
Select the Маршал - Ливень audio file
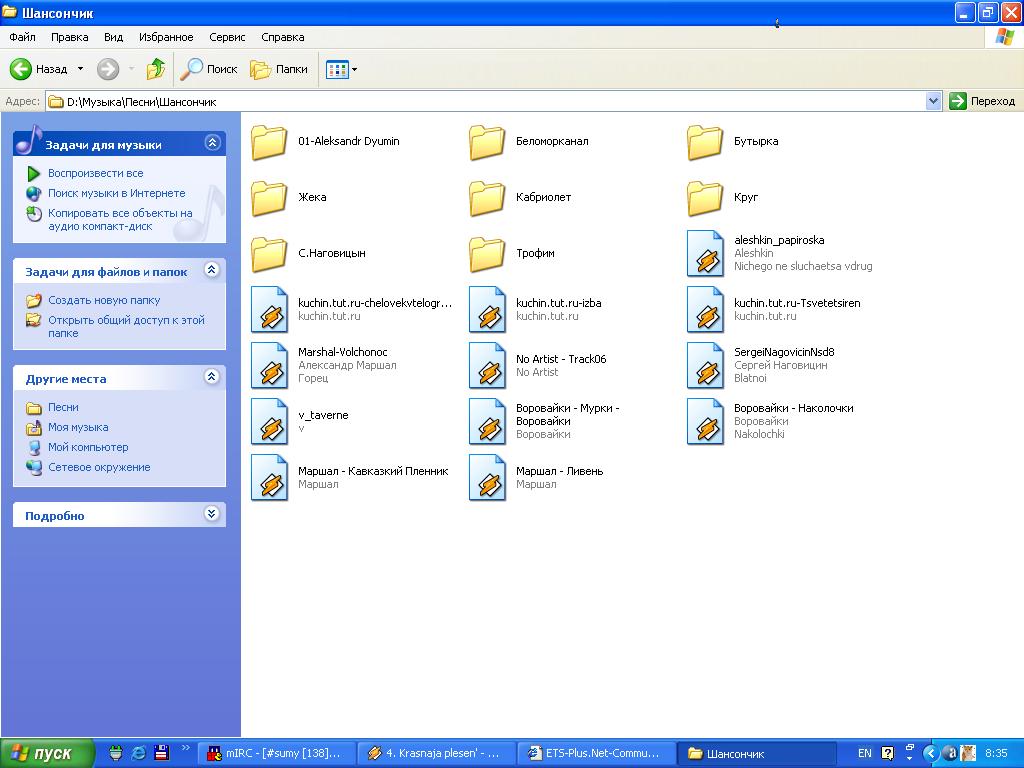(x=487, y=478)
